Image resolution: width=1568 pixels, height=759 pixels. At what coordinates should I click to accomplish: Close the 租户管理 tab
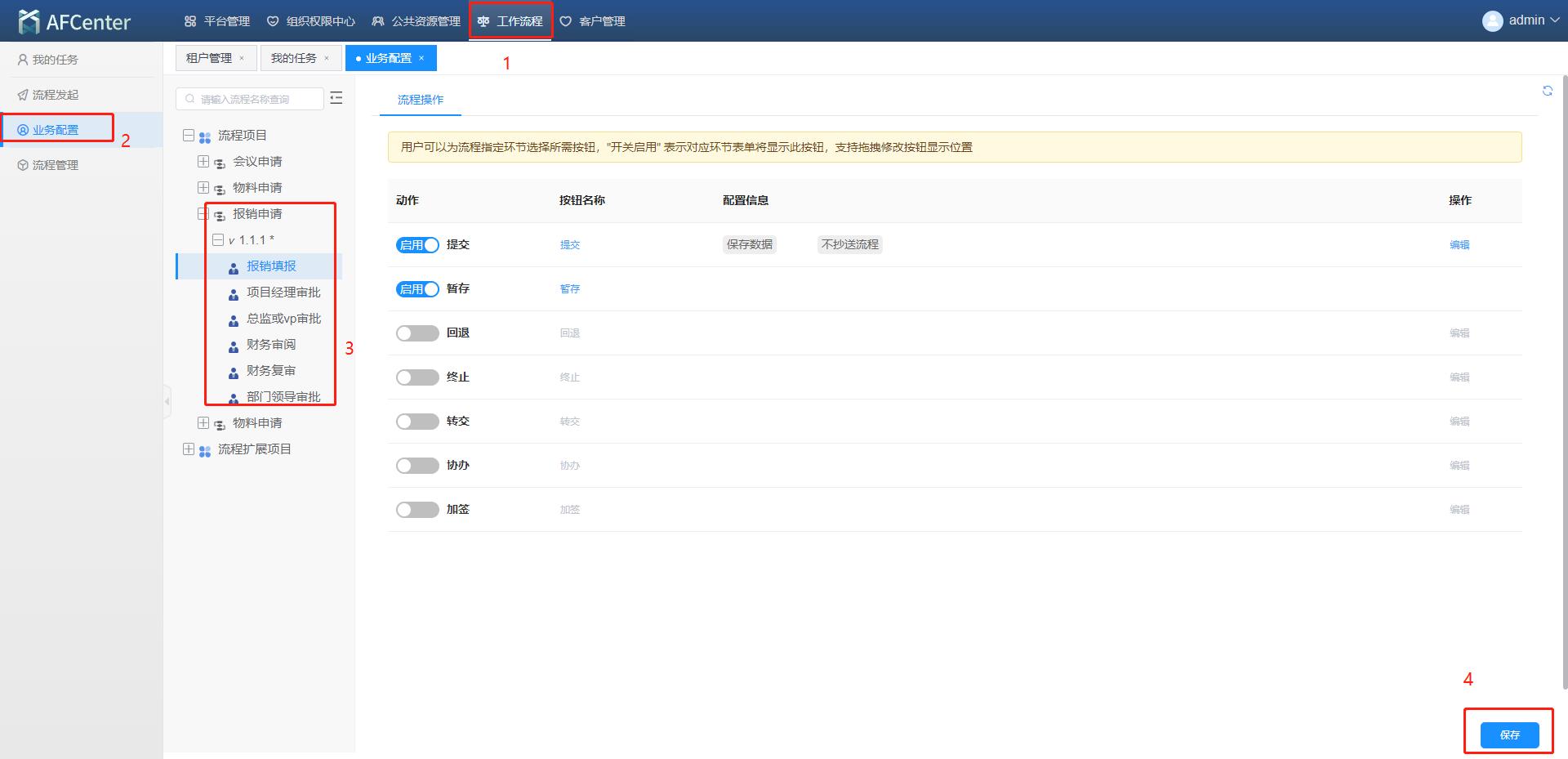click(x=242, y=58)
